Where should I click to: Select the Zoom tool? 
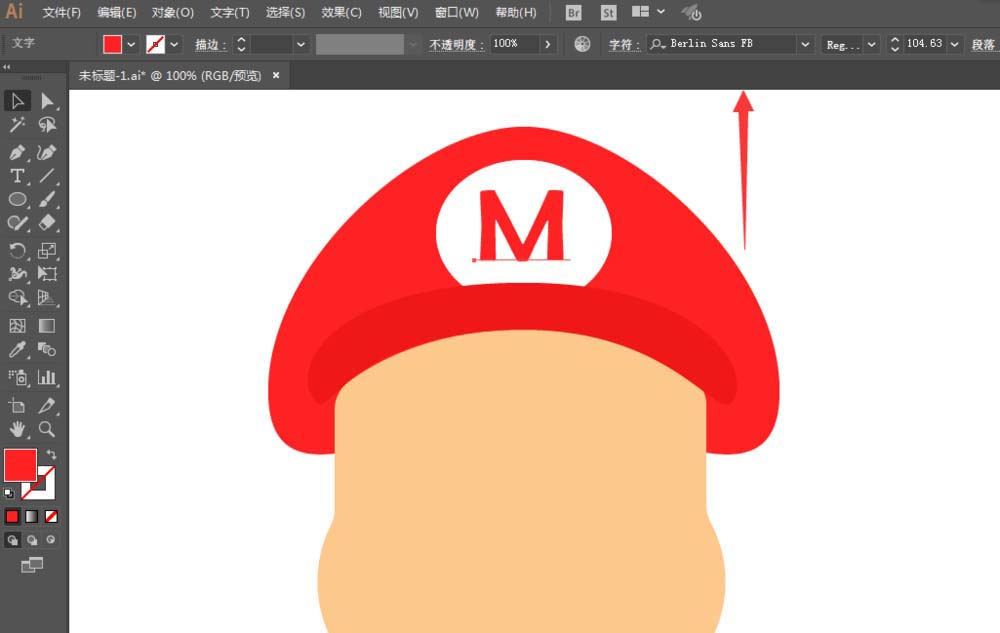click(47, 429)
